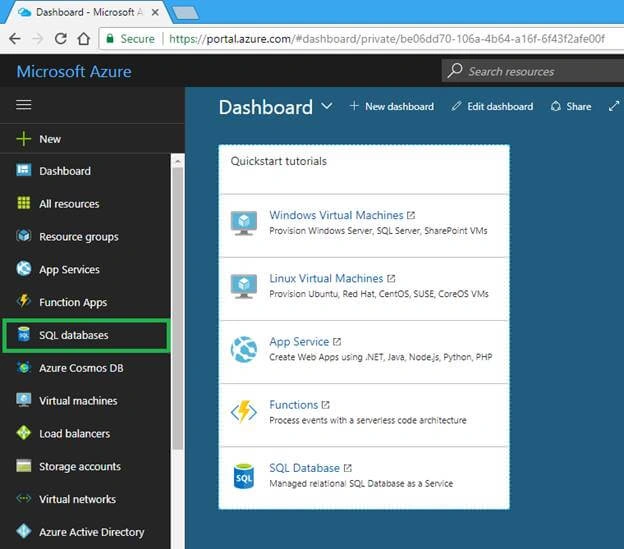Click the App Service tile icon
624x549 pixels.
[244, 349]
